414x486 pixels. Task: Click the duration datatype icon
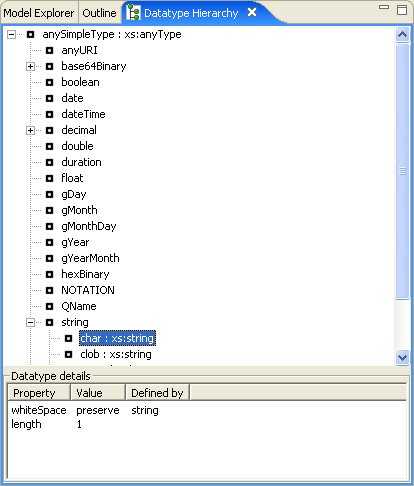coord(49,162)
